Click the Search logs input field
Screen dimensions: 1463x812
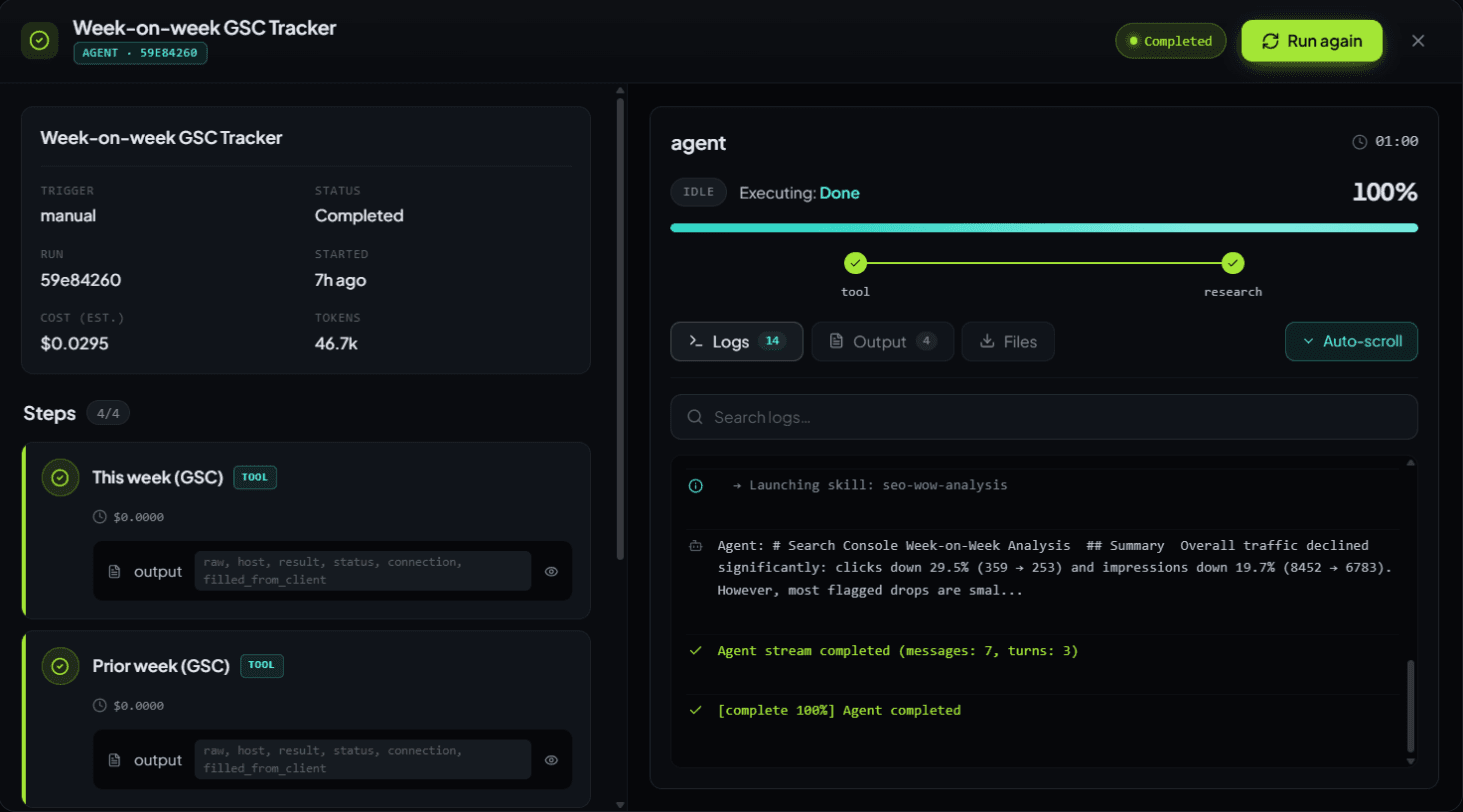coord(1044,417)
